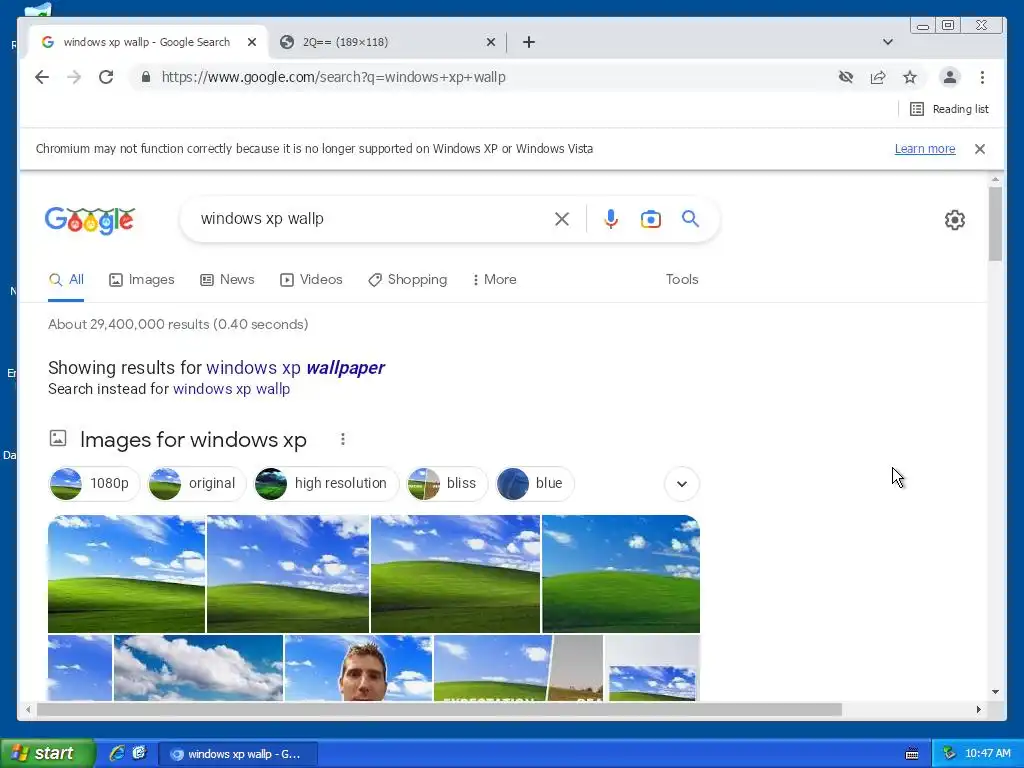
Task: Expand the More search categories menu
Action: click(494, 280)
